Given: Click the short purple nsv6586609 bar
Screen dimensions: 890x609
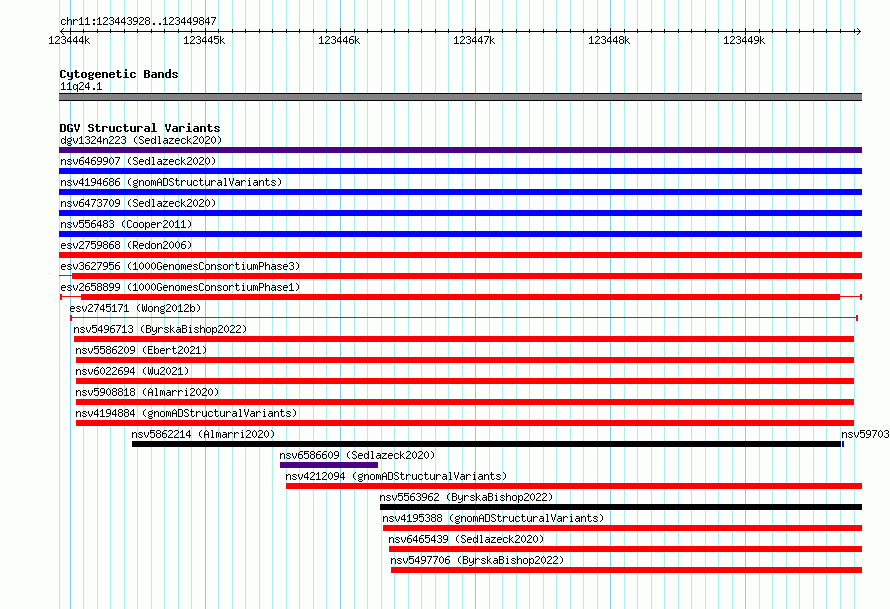Looking at the screenshot, I should click(329, 465).
